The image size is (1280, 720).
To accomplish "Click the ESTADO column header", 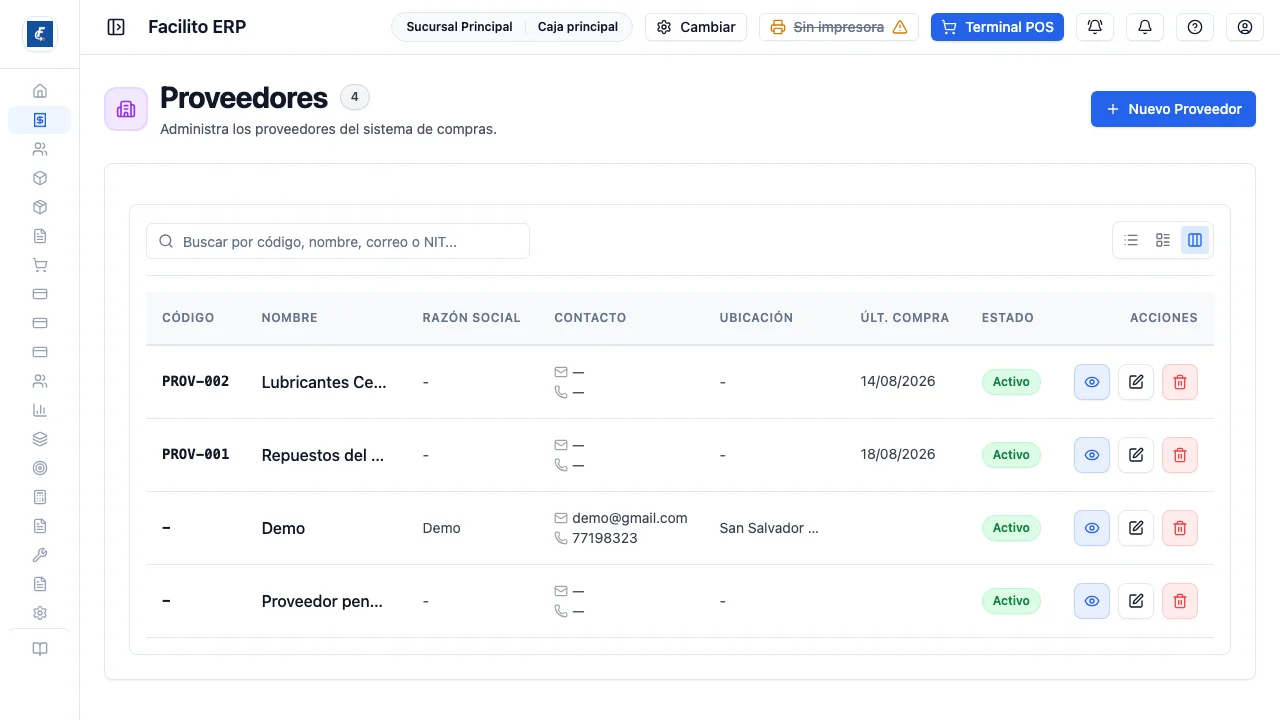I will (x=1008, y=317).
